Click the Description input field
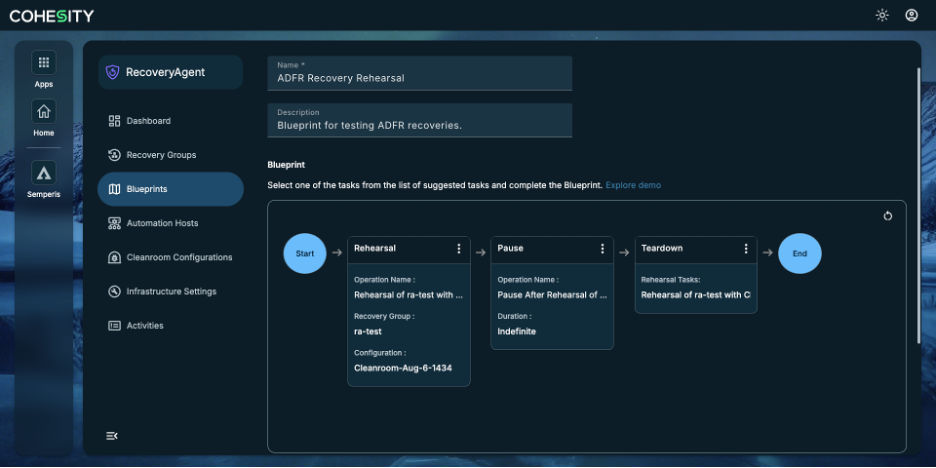The width and height of the screenshot is (936, 468). [420, 121]
